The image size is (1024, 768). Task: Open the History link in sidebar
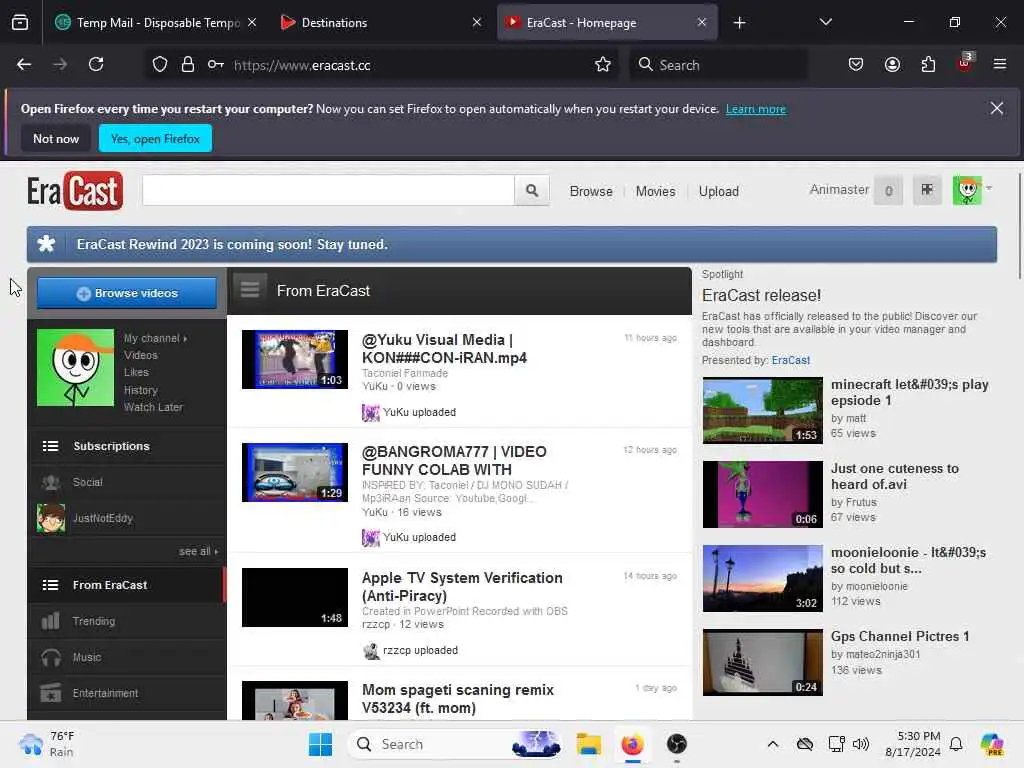click(140, 390)
